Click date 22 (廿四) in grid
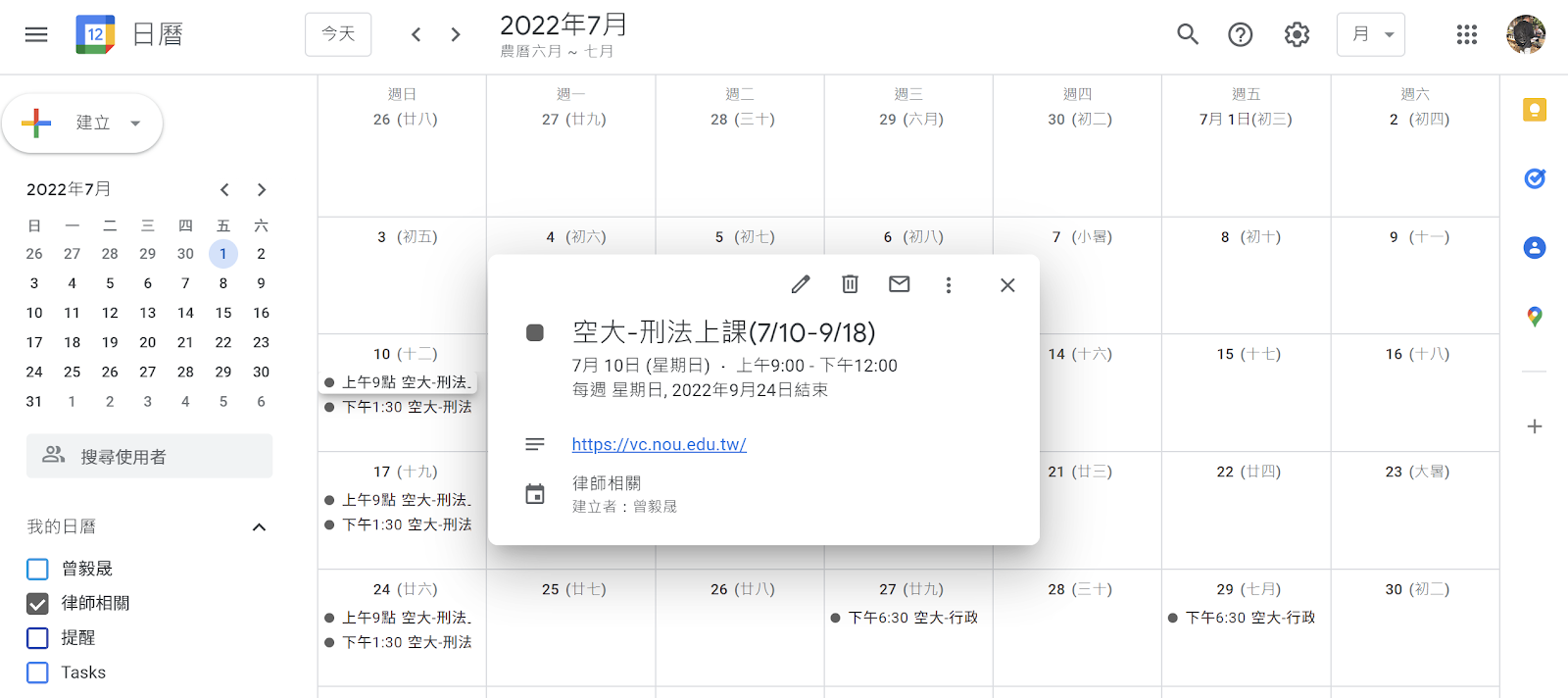1568x698 pixels. pyautogui.click(x=1249, y=472)
